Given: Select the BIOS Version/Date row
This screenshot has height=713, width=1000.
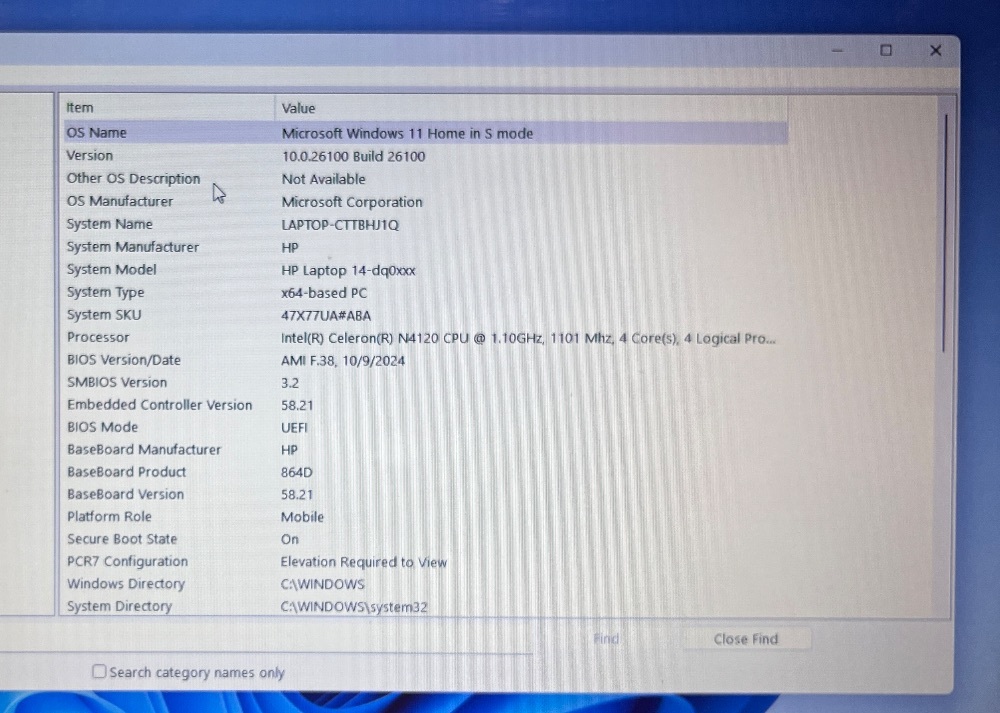Looking at the screenshot, I should [124, 360].
